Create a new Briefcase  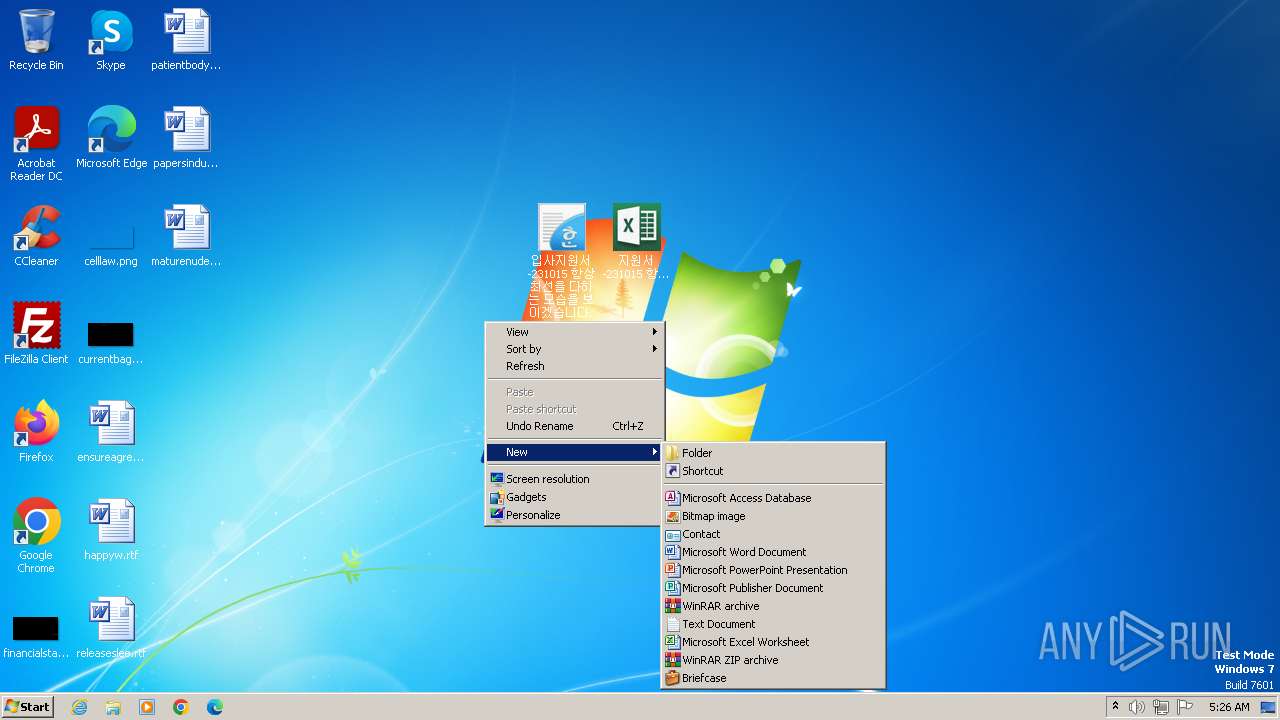pyautogui.click(x=773, y=678)
